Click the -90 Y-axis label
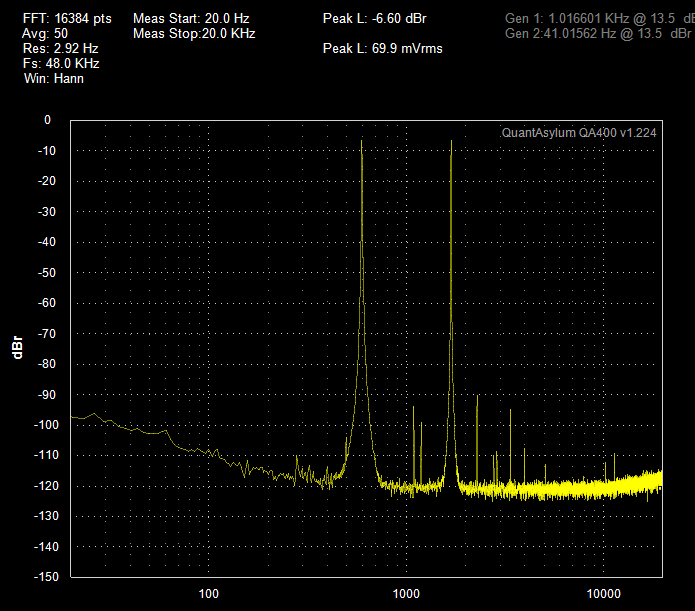The width and height of the screenshot is (695, 611). tap(47, 395)
